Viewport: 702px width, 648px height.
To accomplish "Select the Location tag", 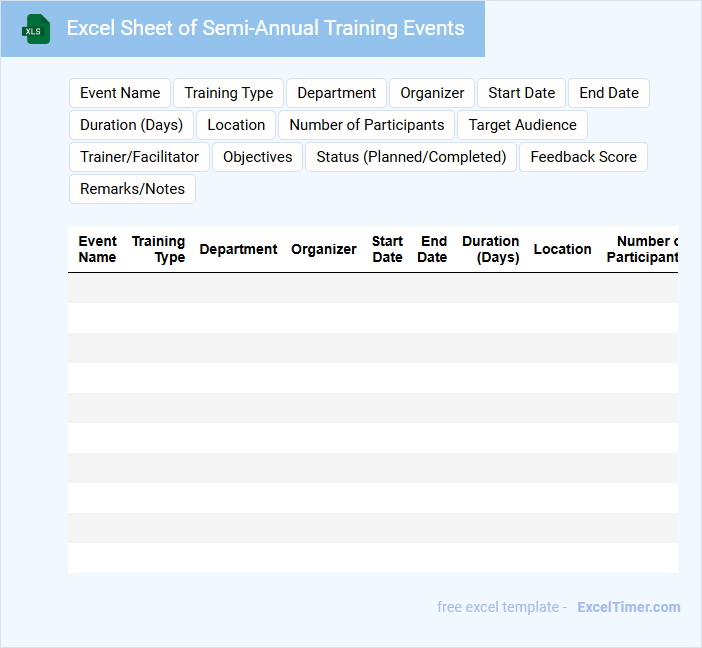I will [x=236, y=125].
